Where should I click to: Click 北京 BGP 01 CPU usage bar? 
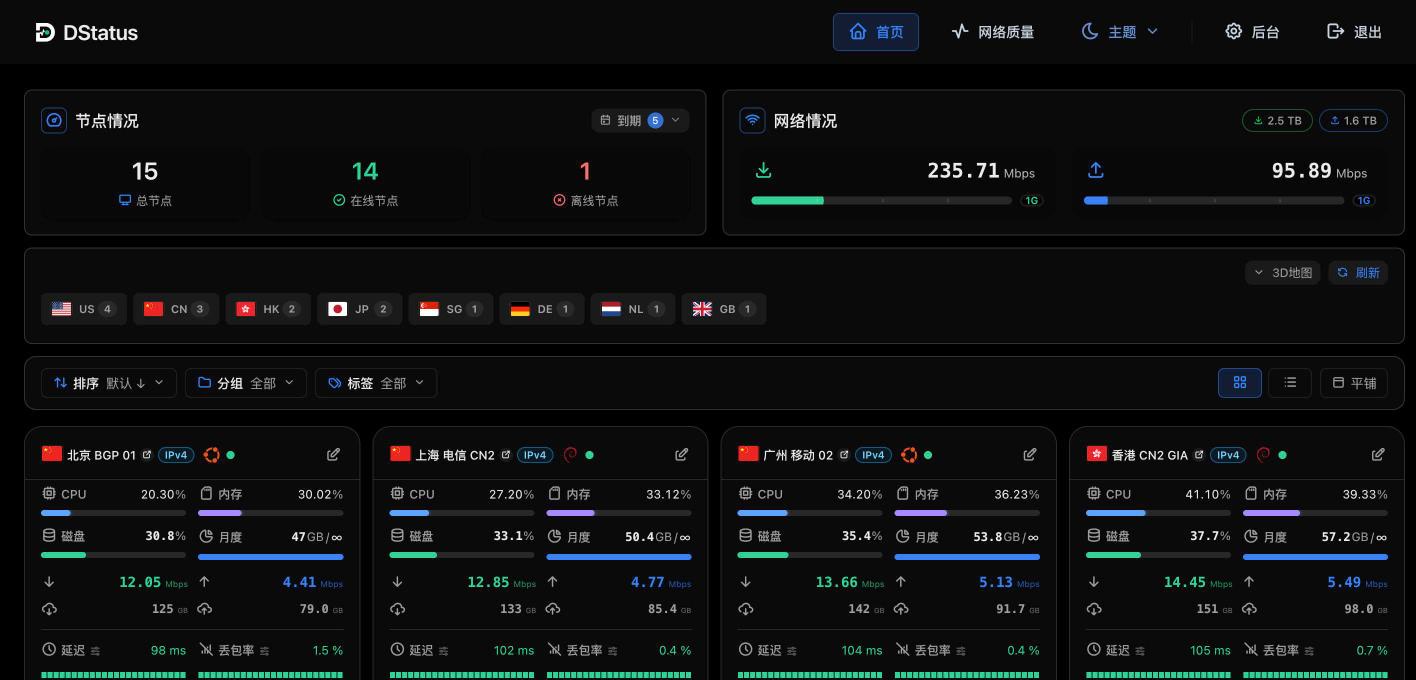(113, 513)
